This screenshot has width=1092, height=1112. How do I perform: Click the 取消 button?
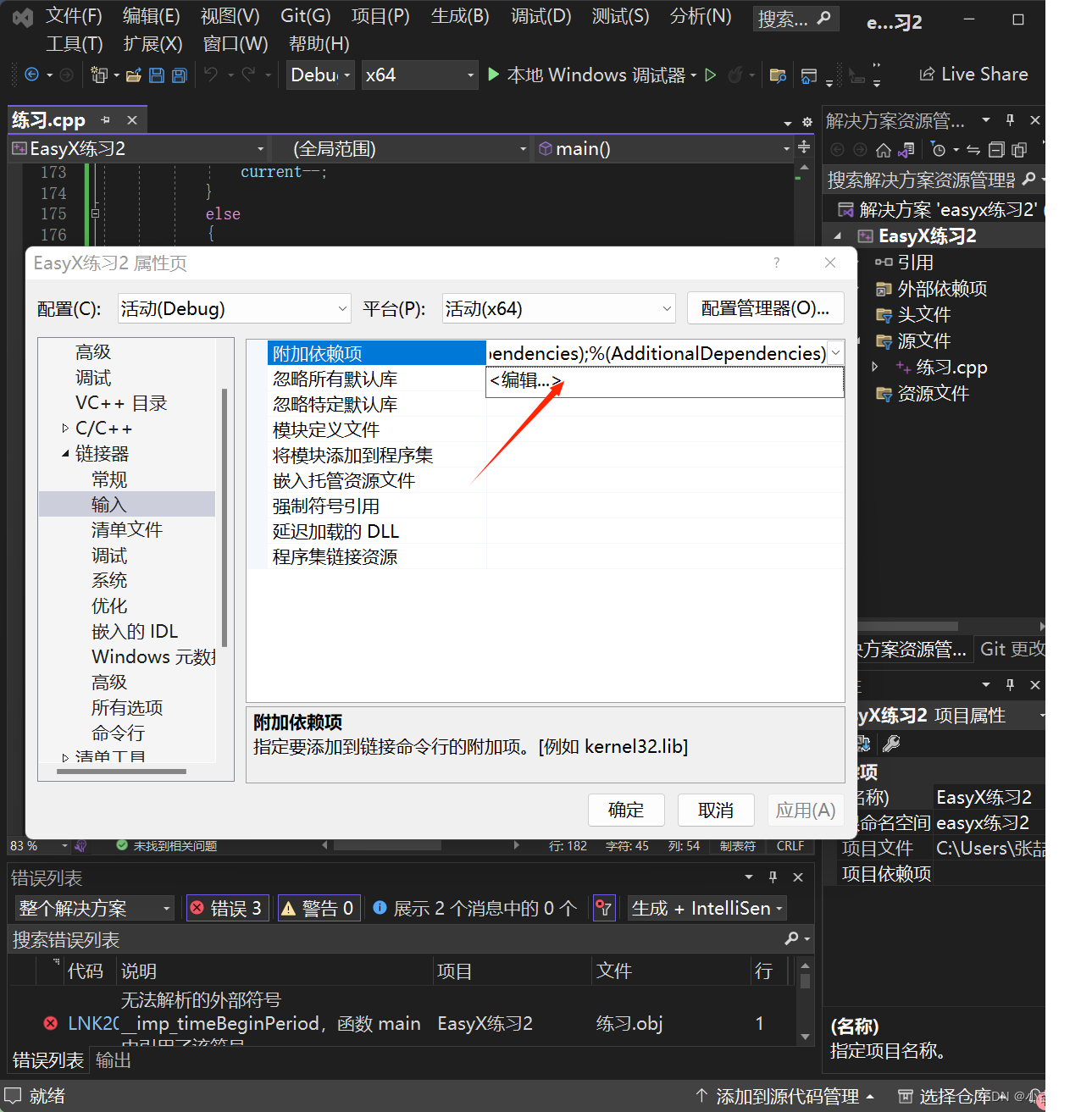click(716, 810)
